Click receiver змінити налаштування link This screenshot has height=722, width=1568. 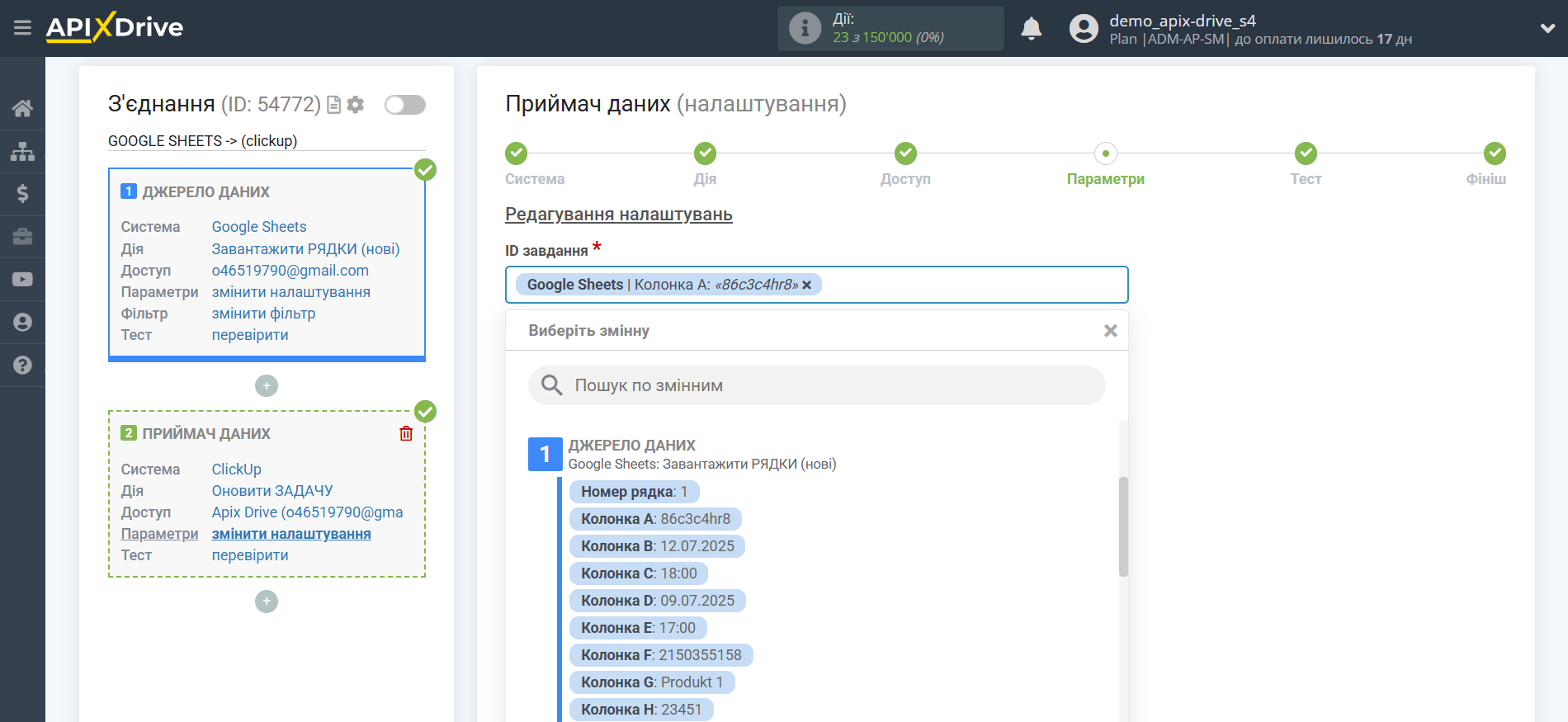pyautogui.click(x=291, y=534)
